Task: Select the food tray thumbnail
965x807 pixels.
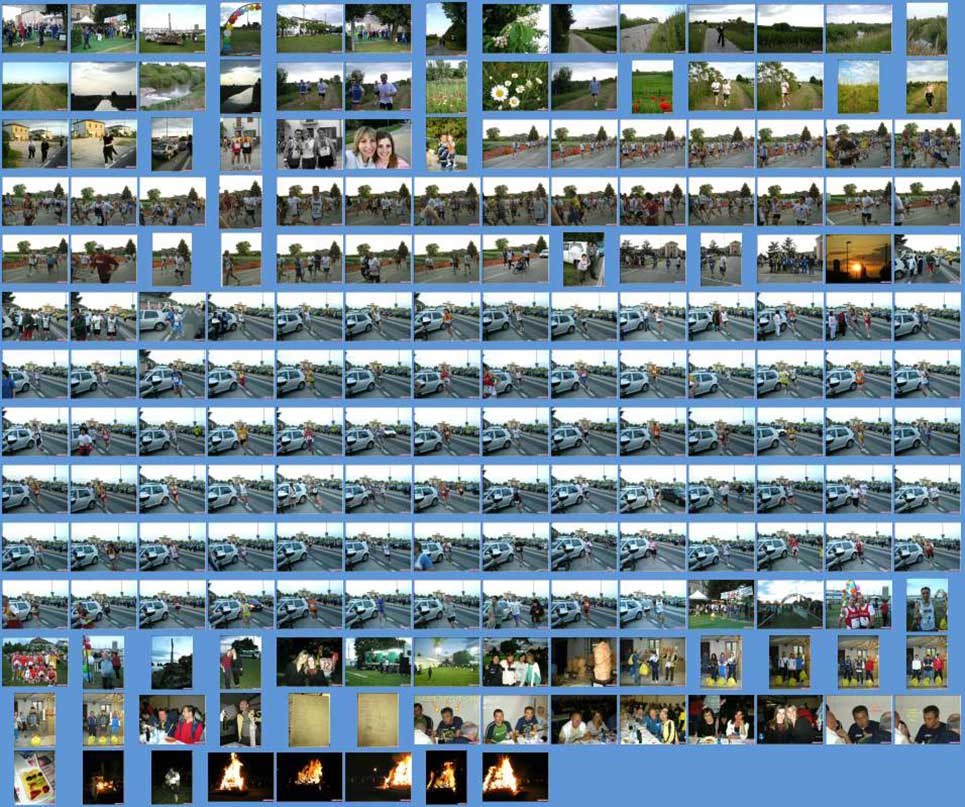Action: click(35, 777)
